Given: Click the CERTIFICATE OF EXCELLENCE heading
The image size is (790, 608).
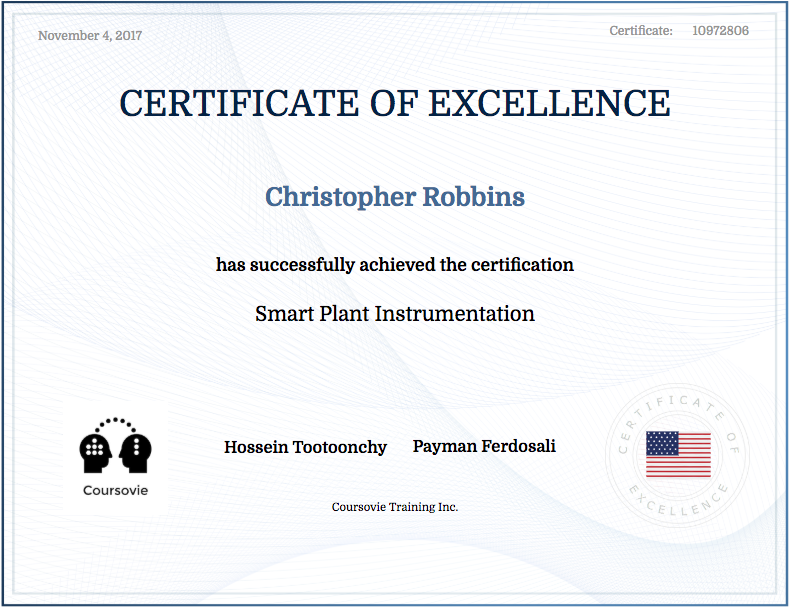Looking at the screenshot, I should click(395, 103).
